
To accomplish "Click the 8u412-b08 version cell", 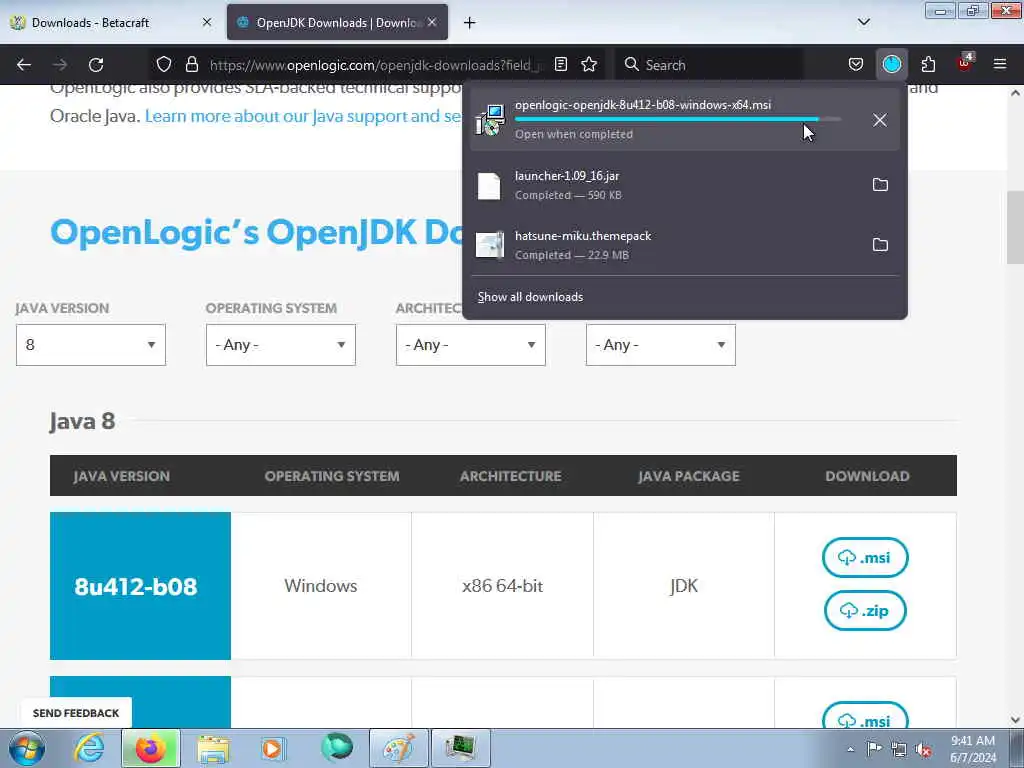I will [140, 586].
